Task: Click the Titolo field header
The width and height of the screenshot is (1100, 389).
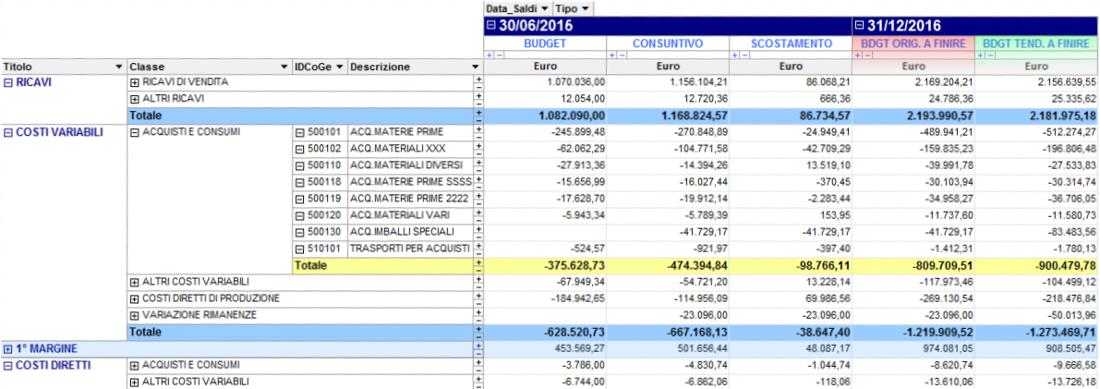Action: point(63,67)
